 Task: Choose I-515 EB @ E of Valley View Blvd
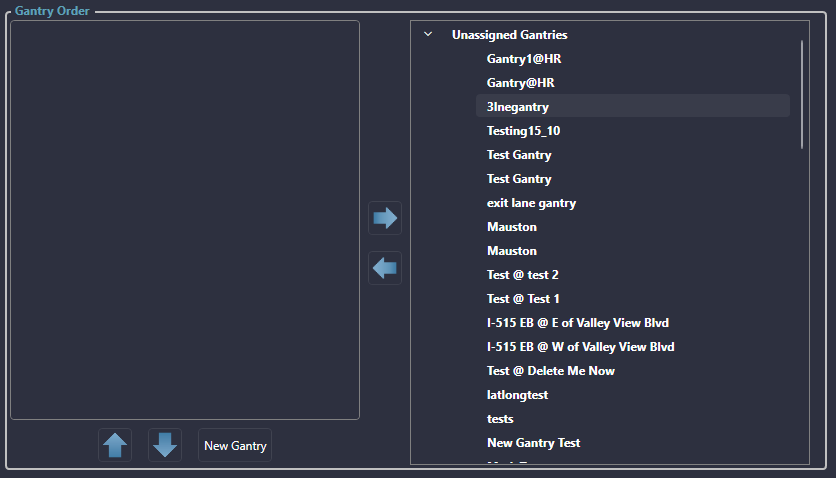(x=577, y=323)
